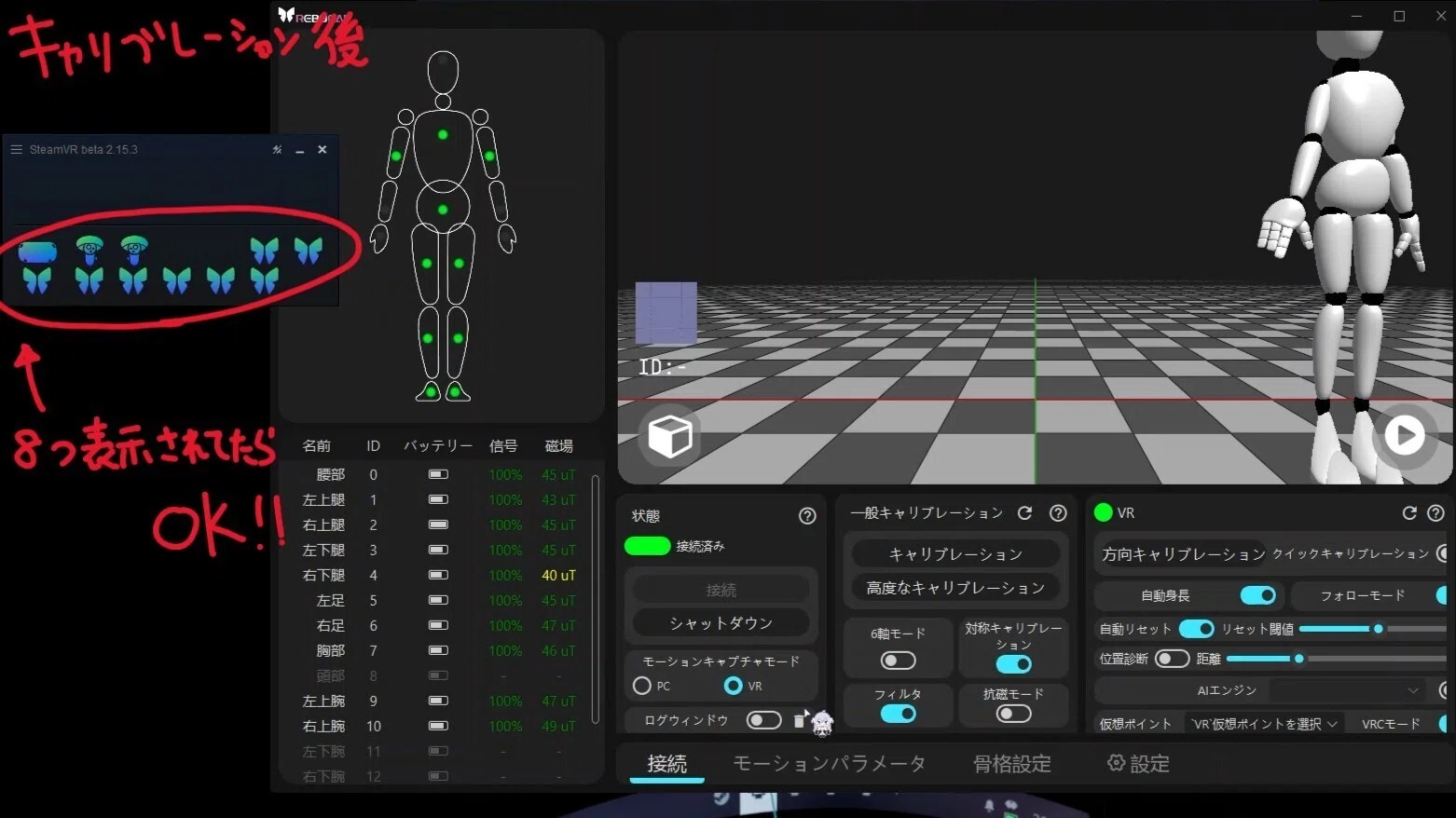Click the tracker table vertical scrollbar
The height and width of the screenshot is (818, 1456).
coord(595,601)
